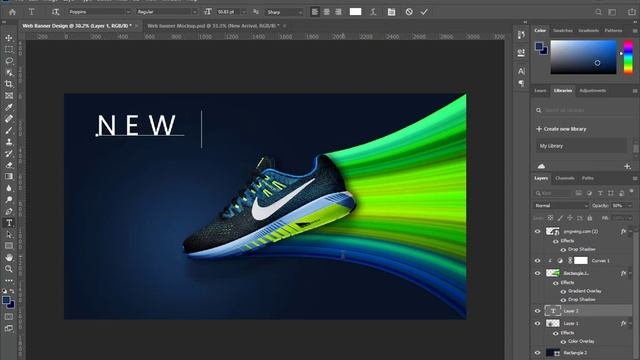Screen dimensions: 640x360
Task: Select the Hand tool
Action: coord(9,257)
